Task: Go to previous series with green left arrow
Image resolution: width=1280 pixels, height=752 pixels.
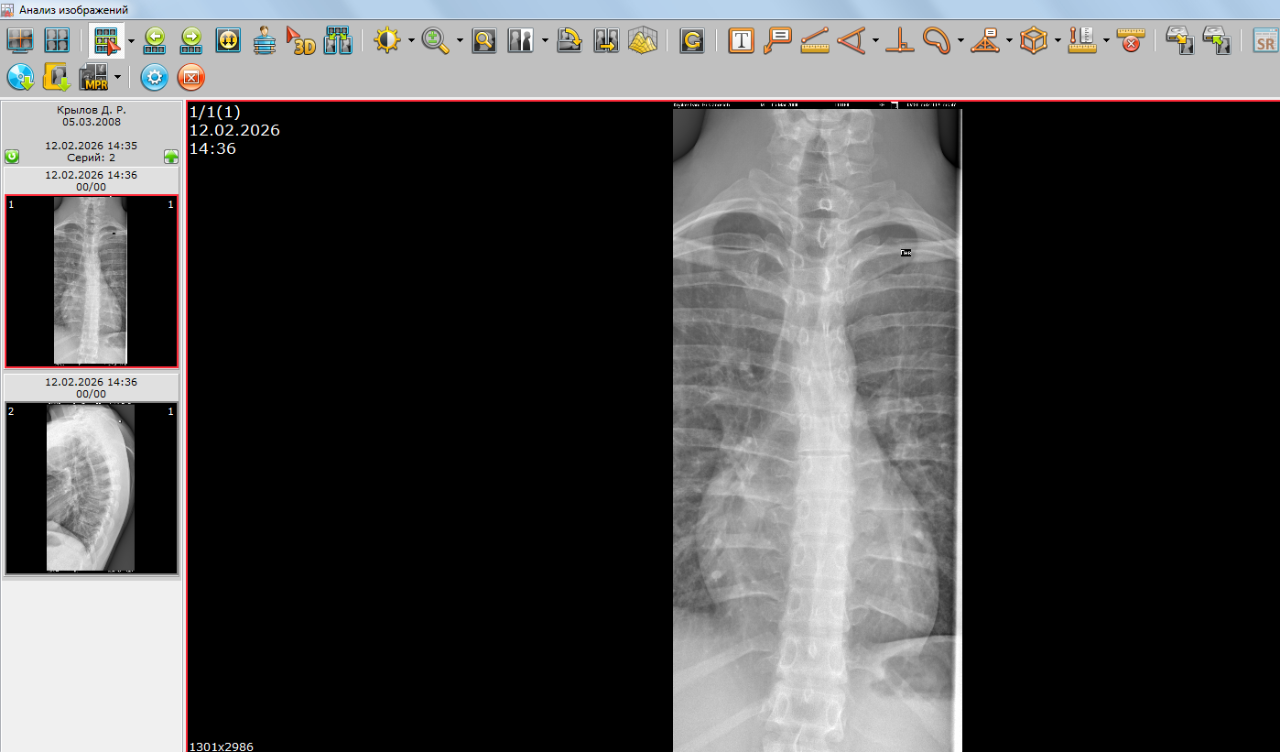Action: tap(155, 41)
